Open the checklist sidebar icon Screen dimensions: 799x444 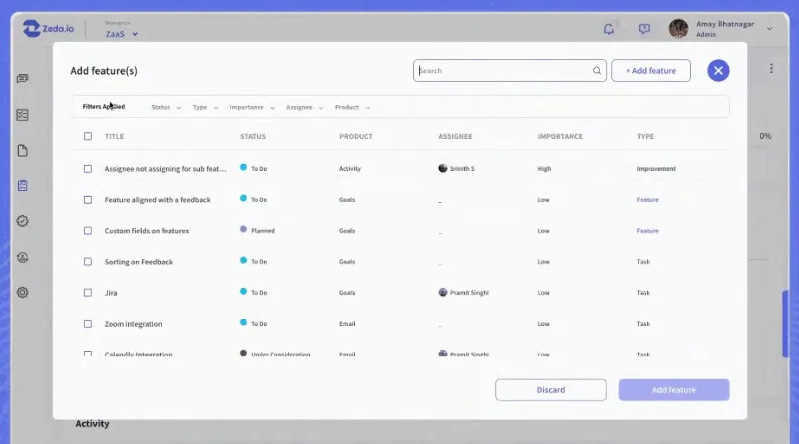[x=22, y=115]
